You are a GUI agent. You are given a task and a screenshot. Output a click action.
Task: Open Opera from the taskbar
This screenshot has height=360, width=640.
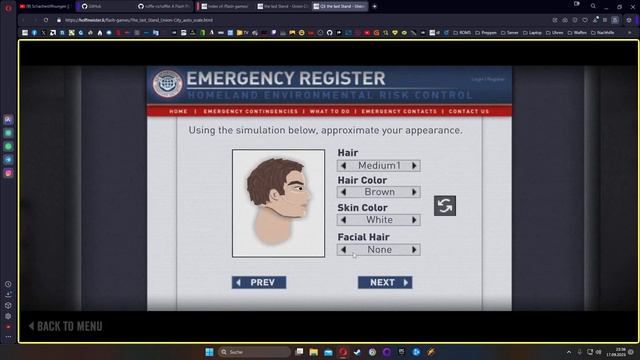click(343, 352)
